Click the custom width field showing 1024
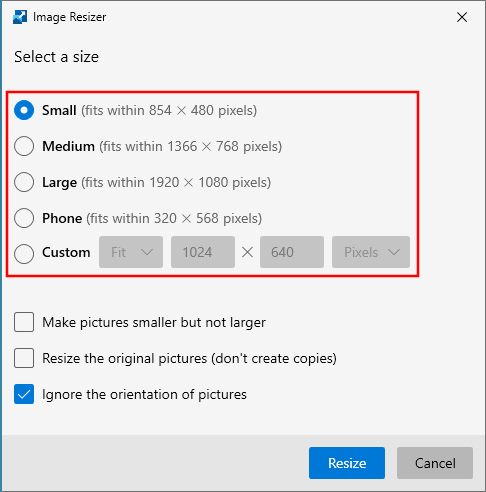 tap(203, 252)
